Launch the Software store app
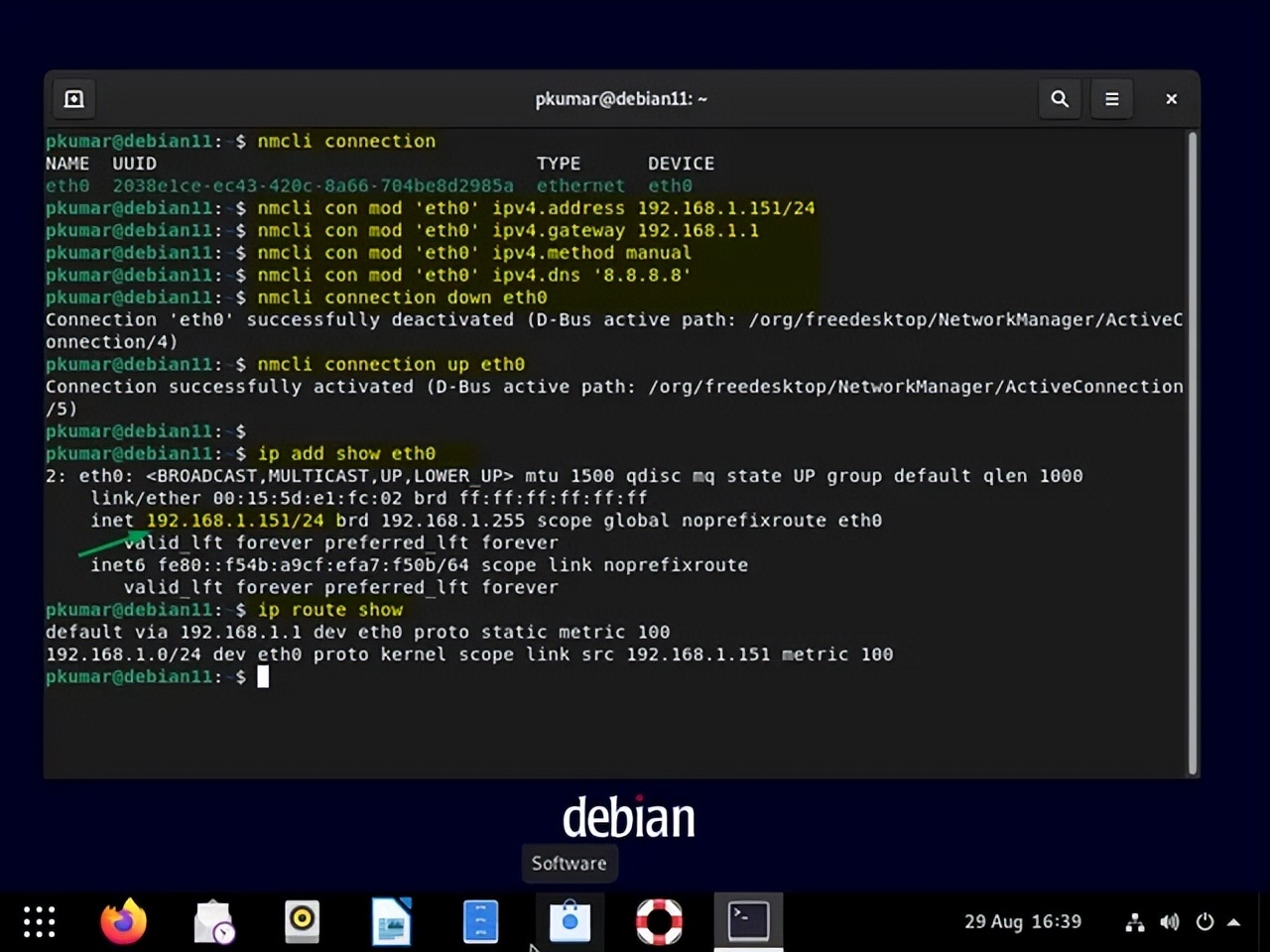1270x952 pixels. pyautogui.click(x=570, y=921)
